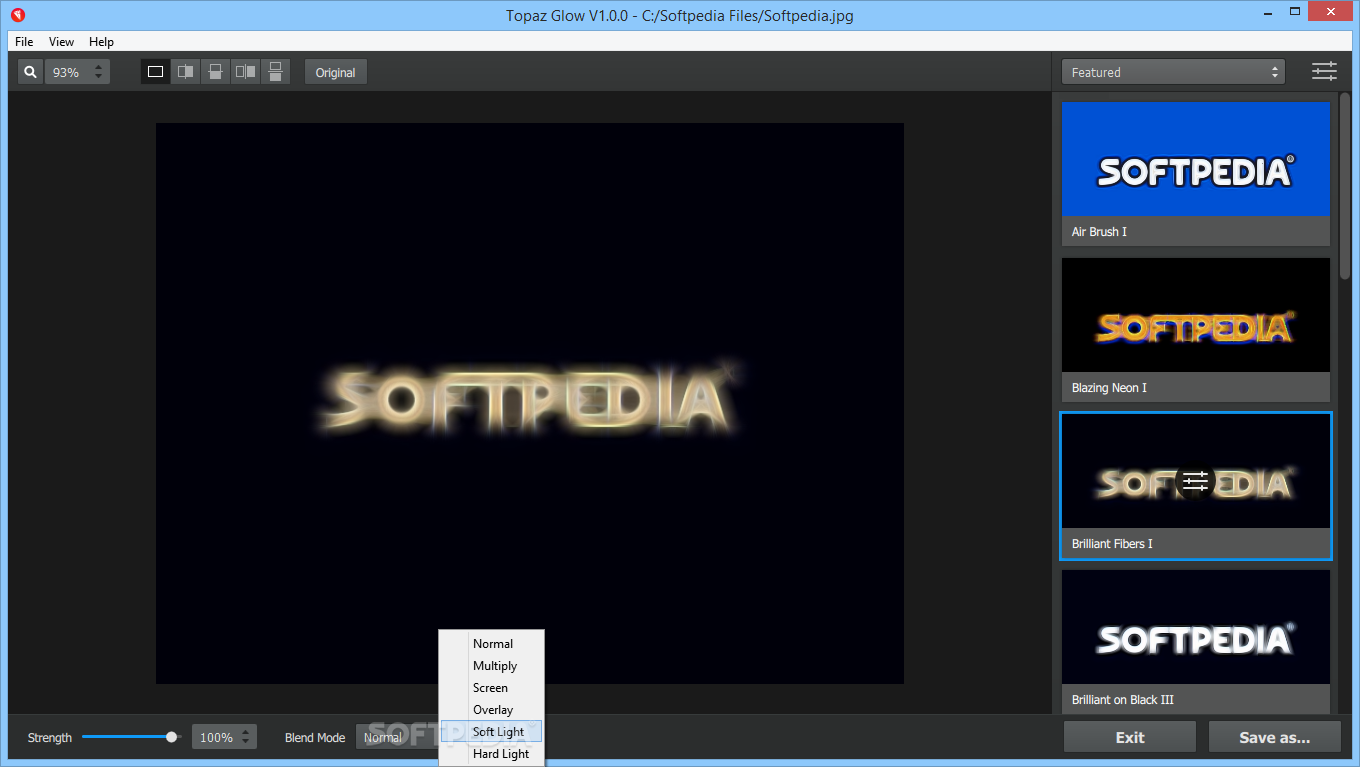Click the Save as... button
1360x767 pixels.
[x=1275, y=737]
